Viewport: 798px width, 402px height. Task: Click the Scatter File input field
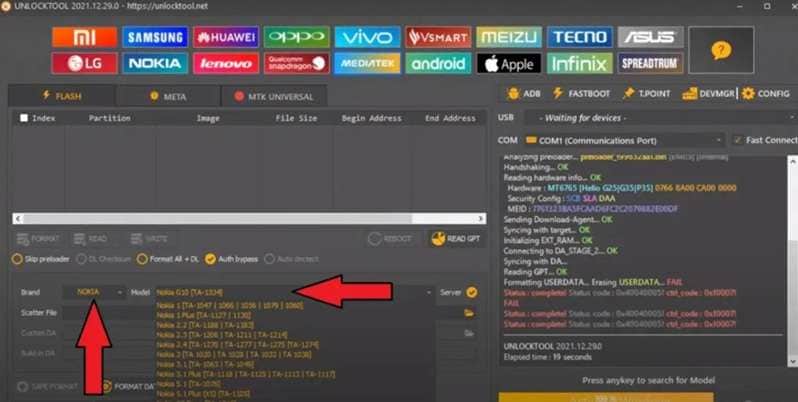pyautogui.click(x=261, y=313)
